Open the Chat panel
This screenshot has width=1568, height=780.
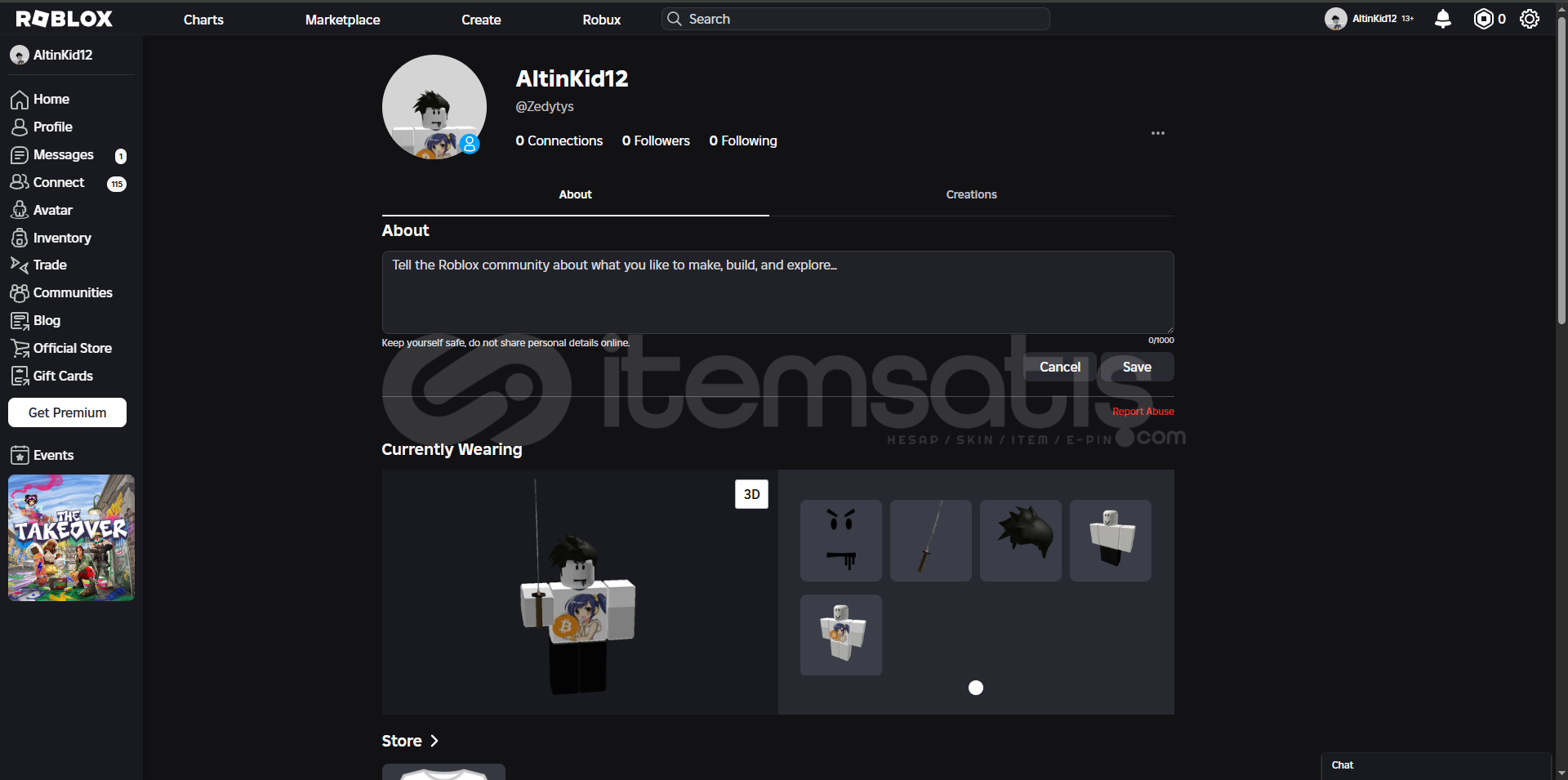pyautogui.click(x=1437, y=765)
